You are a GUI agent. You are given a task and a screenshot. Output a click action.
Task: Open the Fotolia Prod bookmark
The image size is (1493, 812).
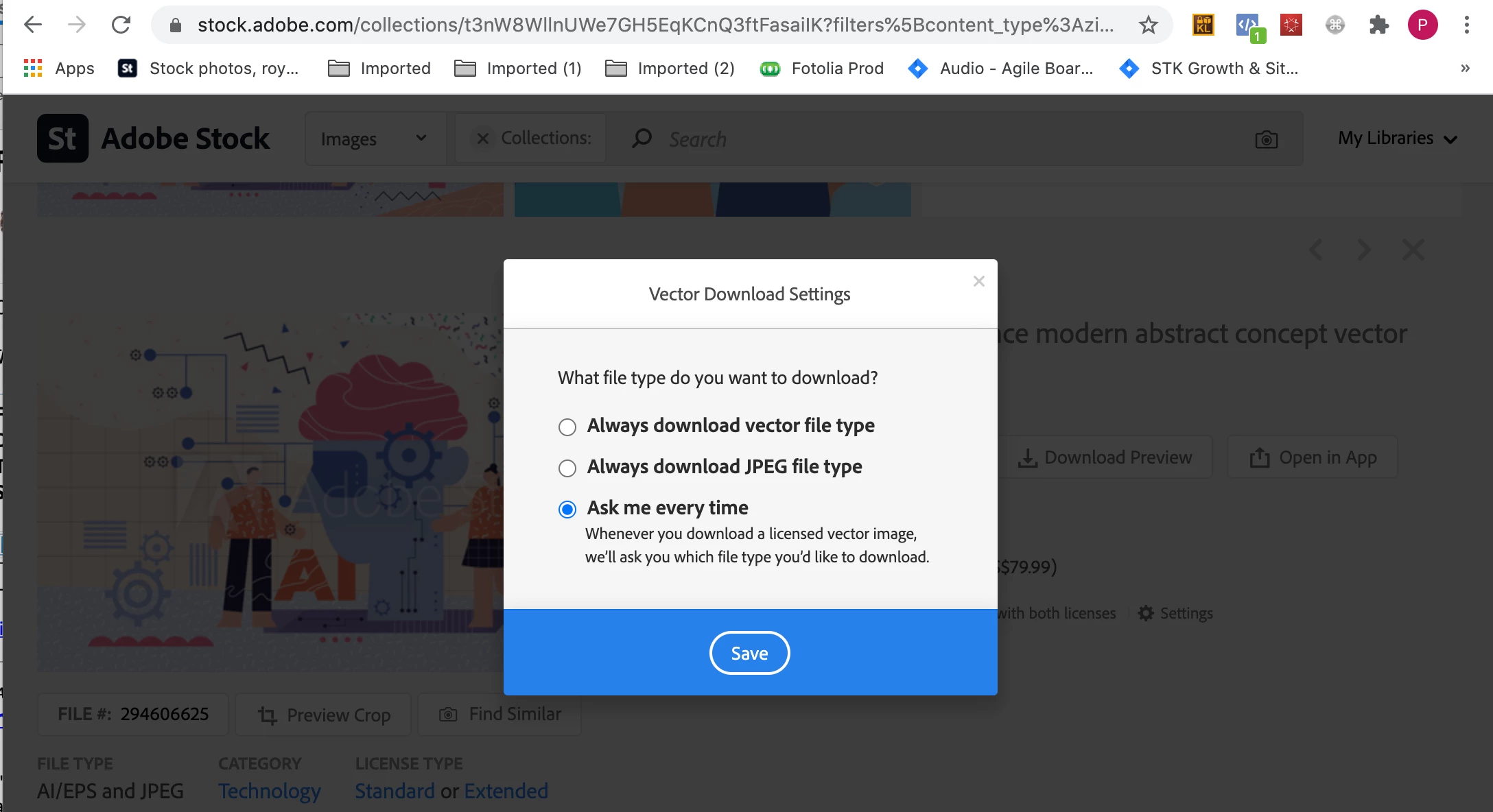tap(822, 69)
